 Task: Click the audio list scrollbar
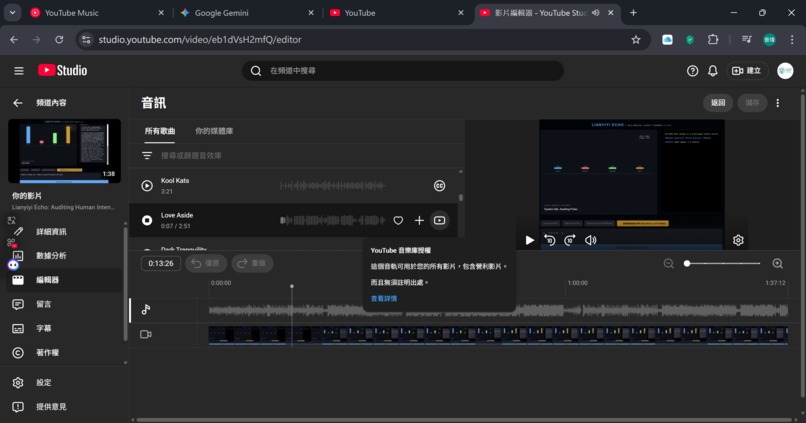pyautogui.click(x=461, y=197)
